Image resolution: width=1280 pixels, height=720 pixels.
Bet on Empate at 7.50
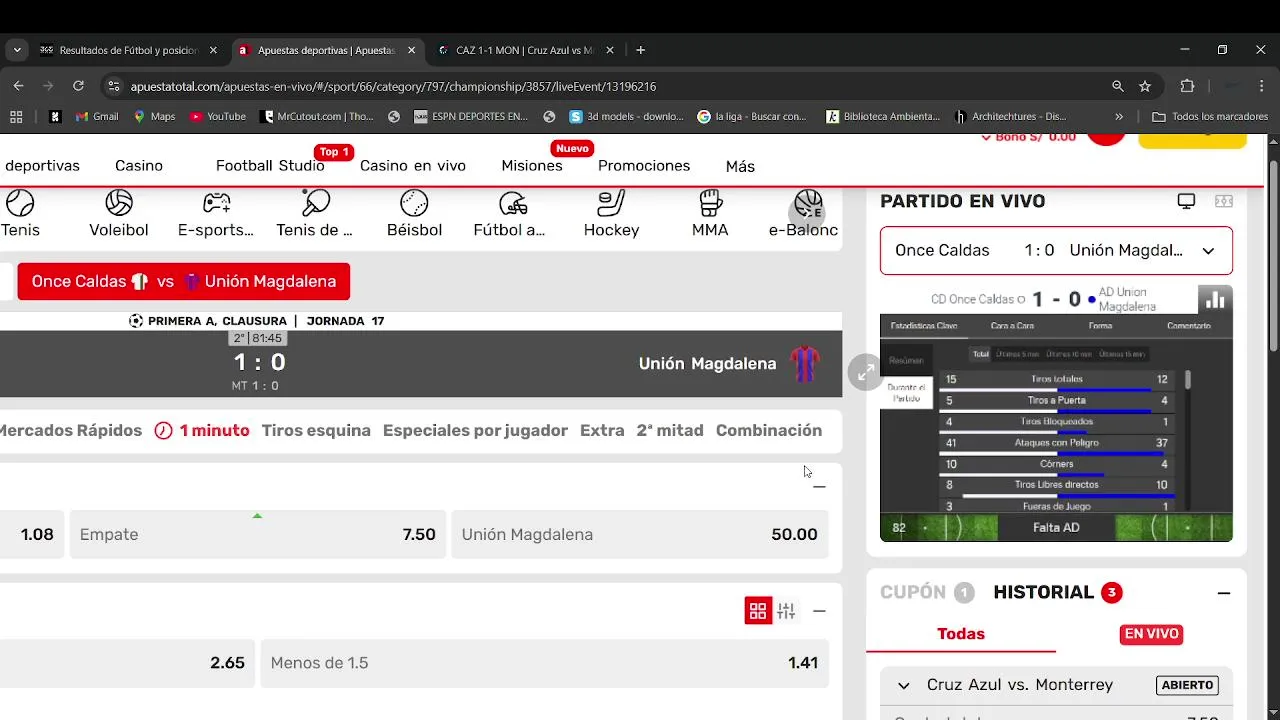point(258,535)
